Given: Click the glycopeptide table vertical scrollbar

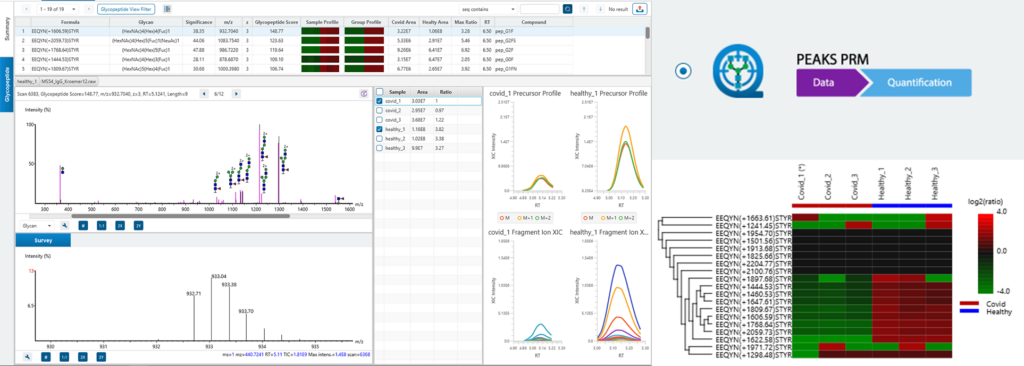Looking at the screenshot, I should 647,33.
